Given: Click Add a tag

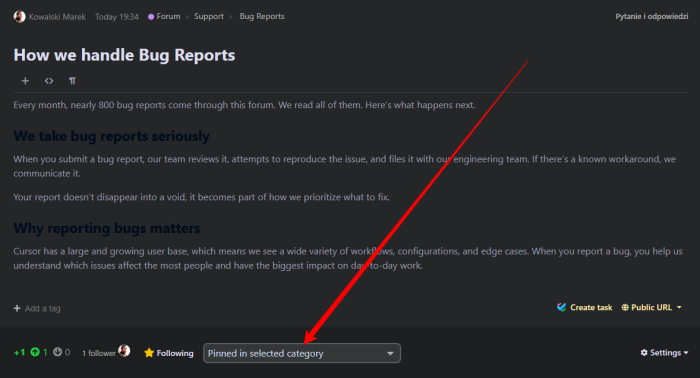Looking at the screenshot, I should pyautogui.click(x=37, y=308).
